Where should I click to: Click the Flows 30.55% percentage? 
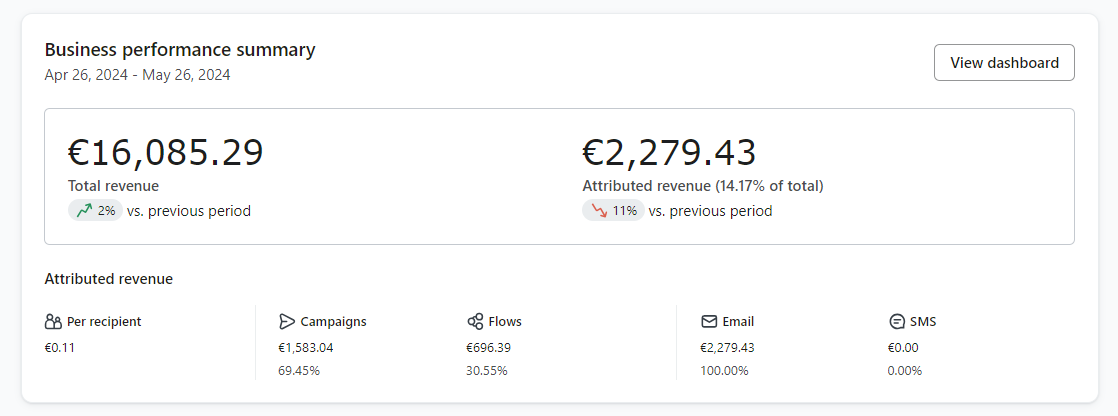pos(486,371)
